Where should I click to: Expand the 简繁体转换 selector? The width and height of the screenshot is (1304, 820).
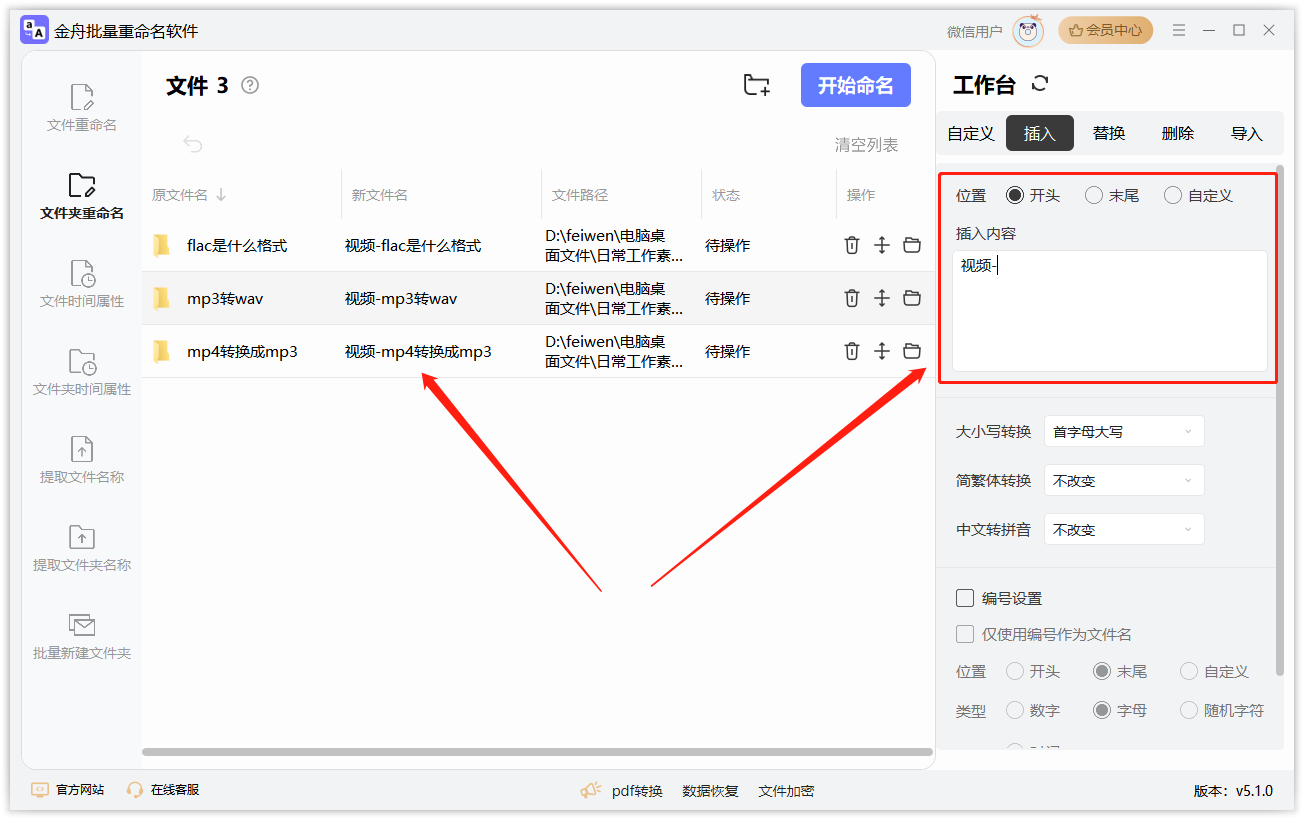tap(1124, 480)
